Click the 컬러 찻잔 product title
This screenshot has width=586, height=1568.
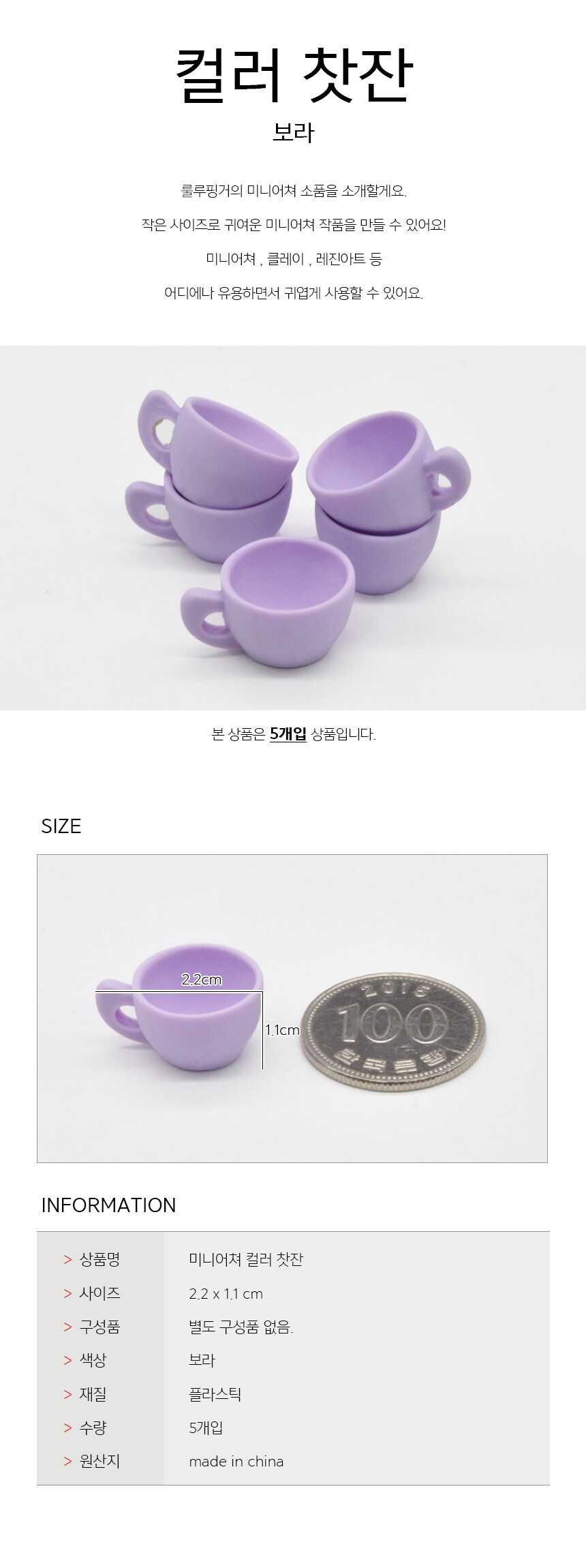294,76
